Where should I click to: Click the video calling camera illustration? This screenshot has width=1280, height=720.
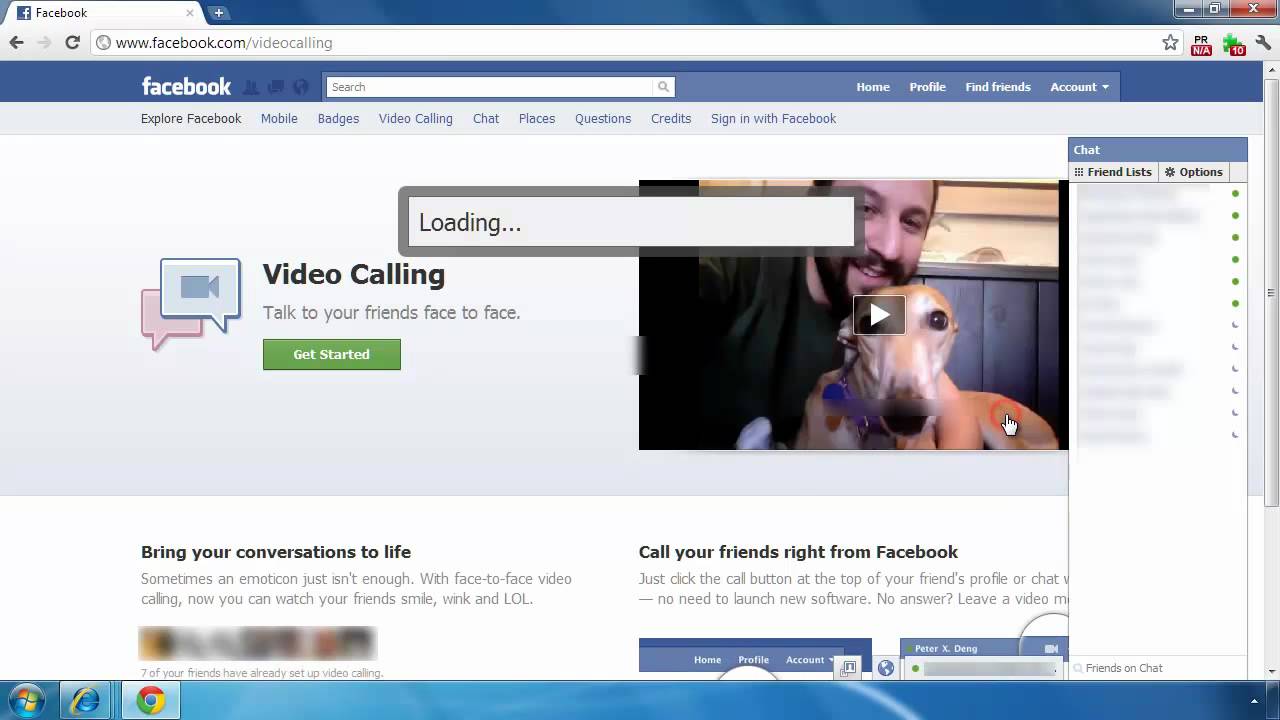192,304
